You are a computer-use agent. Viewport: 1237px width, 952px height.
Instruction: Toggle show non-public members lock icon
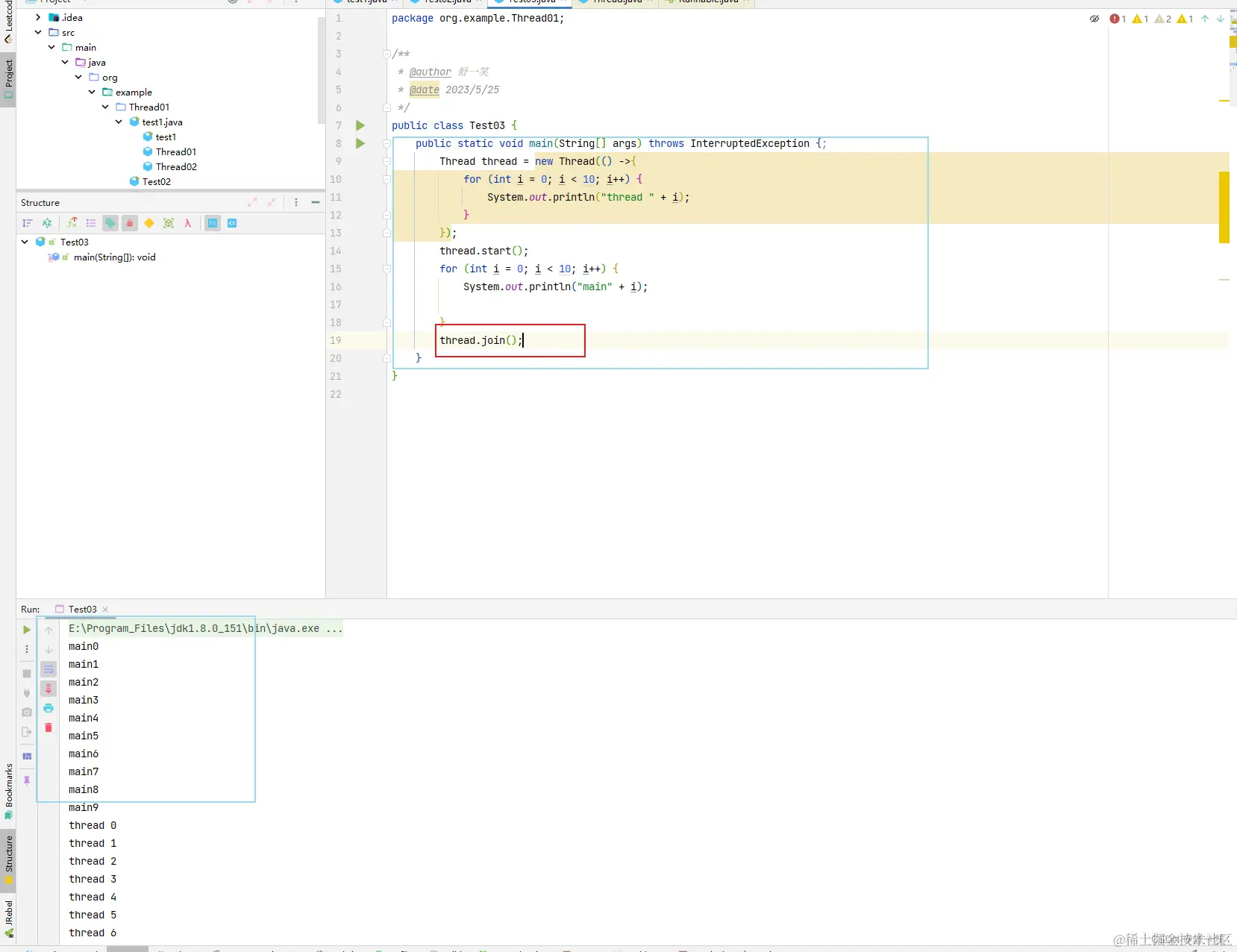(x=130, y=223)
